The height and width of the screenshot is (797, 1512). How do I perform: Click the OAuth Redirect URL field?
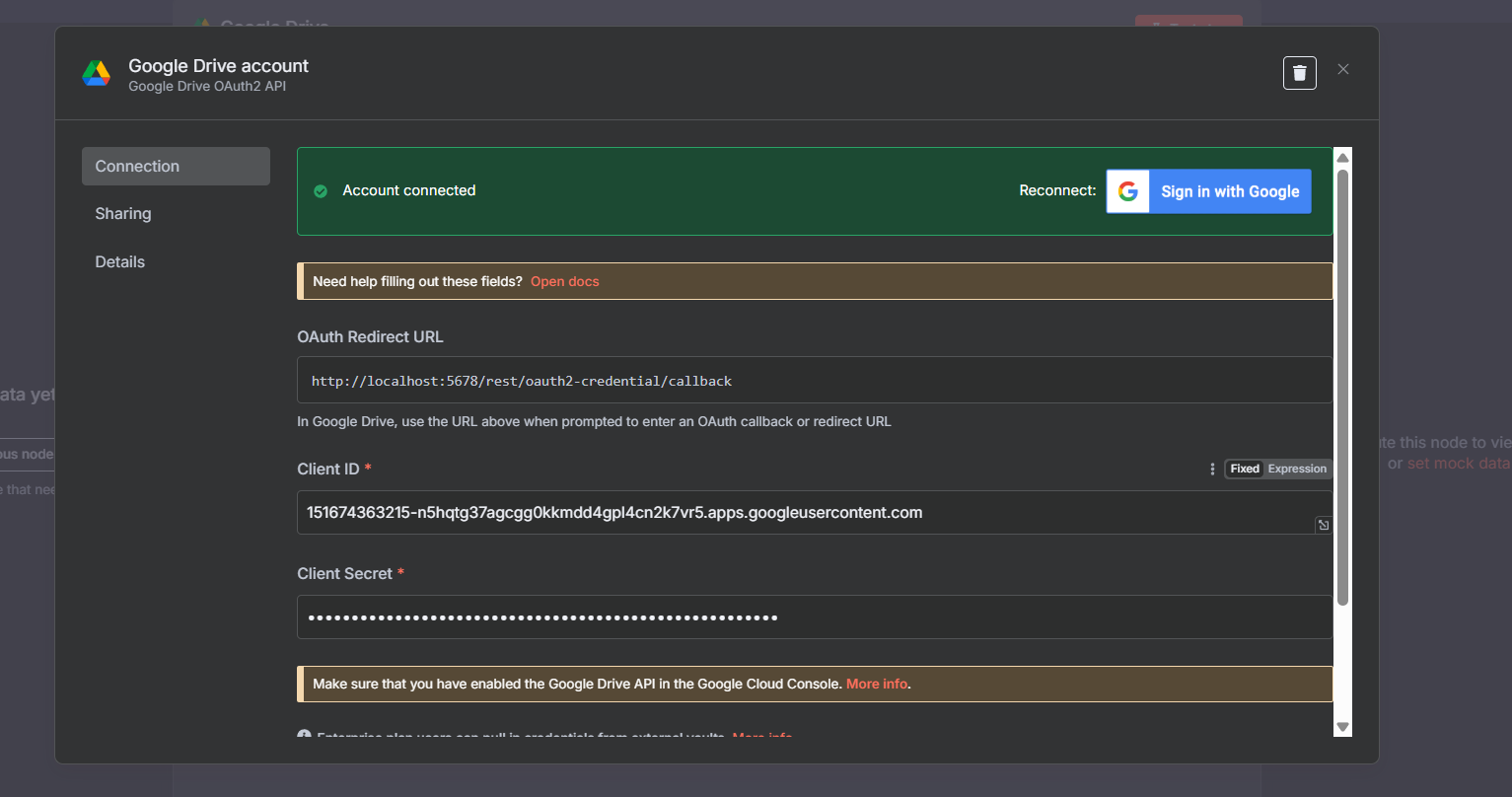(x=815, y=380)
